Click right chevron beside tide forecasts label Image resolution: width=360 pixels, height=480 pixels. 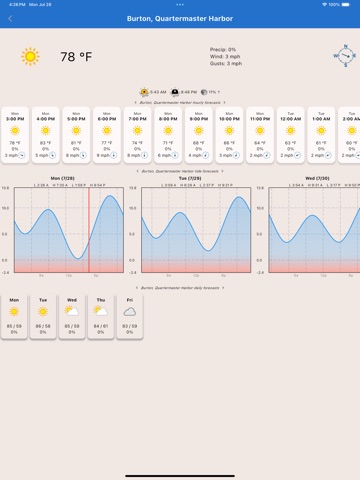coord(222,171)
